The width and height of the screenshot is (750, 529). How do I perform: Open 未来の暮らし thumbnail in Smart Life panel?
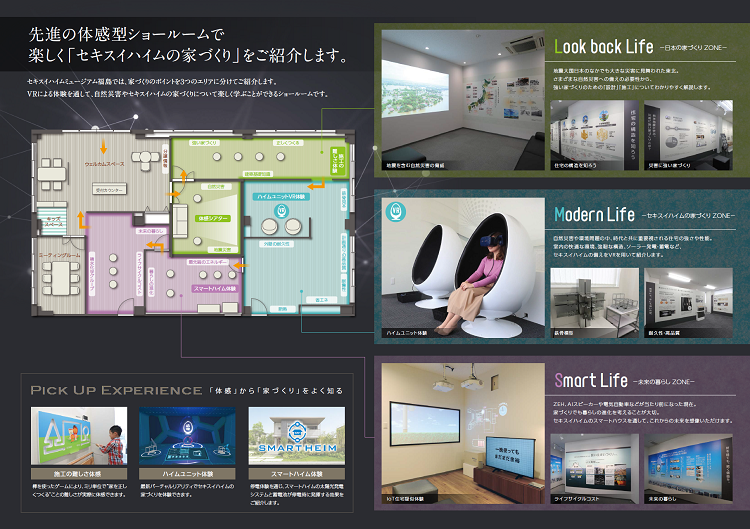688,469
